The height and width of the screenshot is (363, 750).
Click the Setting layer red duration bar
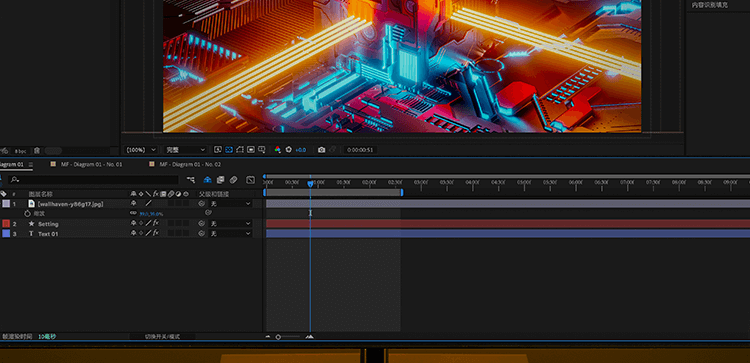(x=507, y=224)
